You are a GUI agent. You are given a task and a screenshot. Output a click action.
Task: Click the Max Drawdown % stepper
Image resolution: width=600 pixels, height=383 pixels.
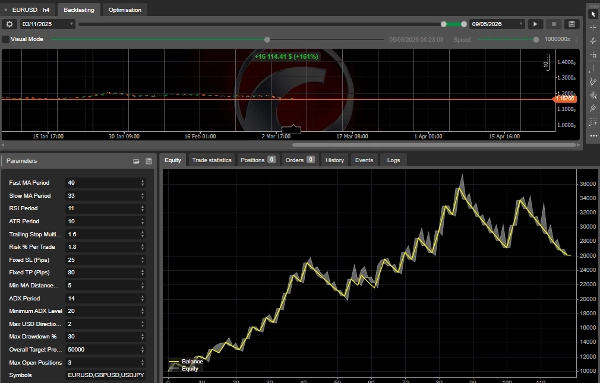[142, 337]
